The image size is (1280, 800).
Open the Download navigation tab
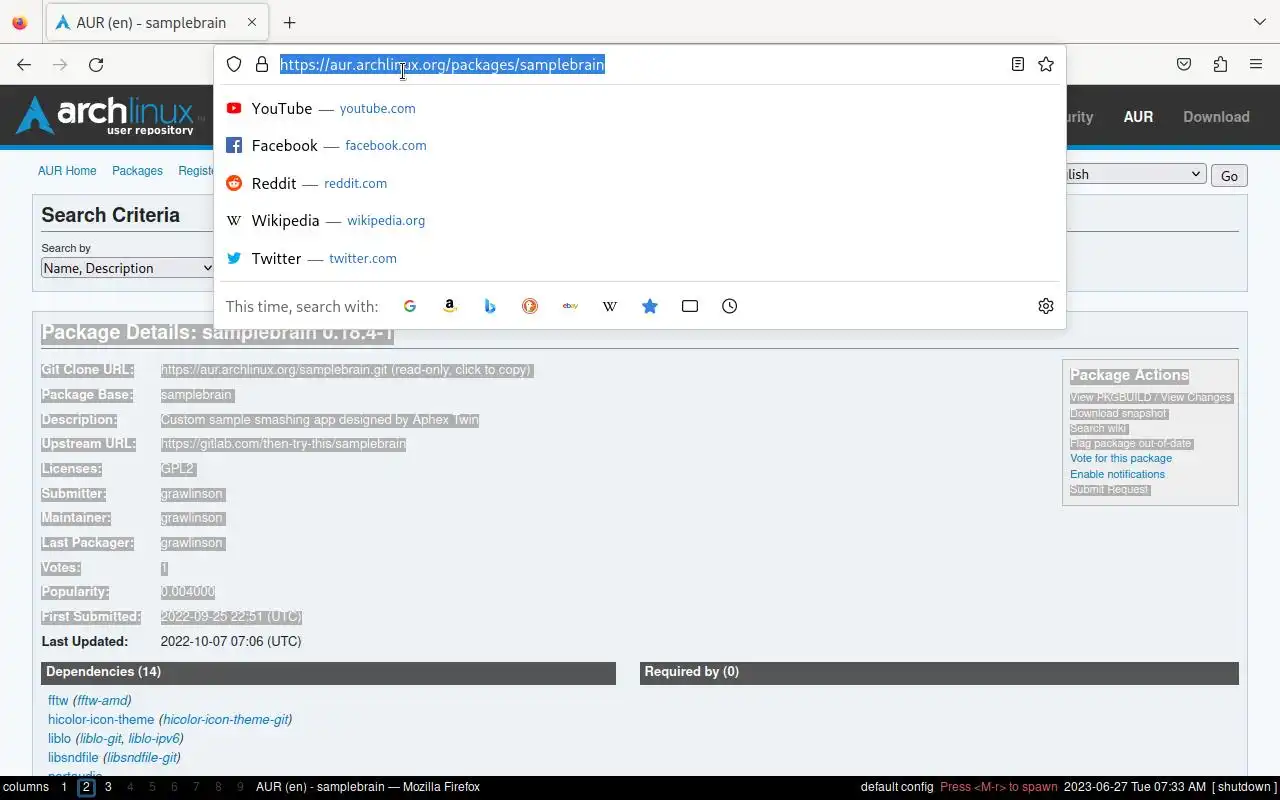click(x=1216, y=116)
